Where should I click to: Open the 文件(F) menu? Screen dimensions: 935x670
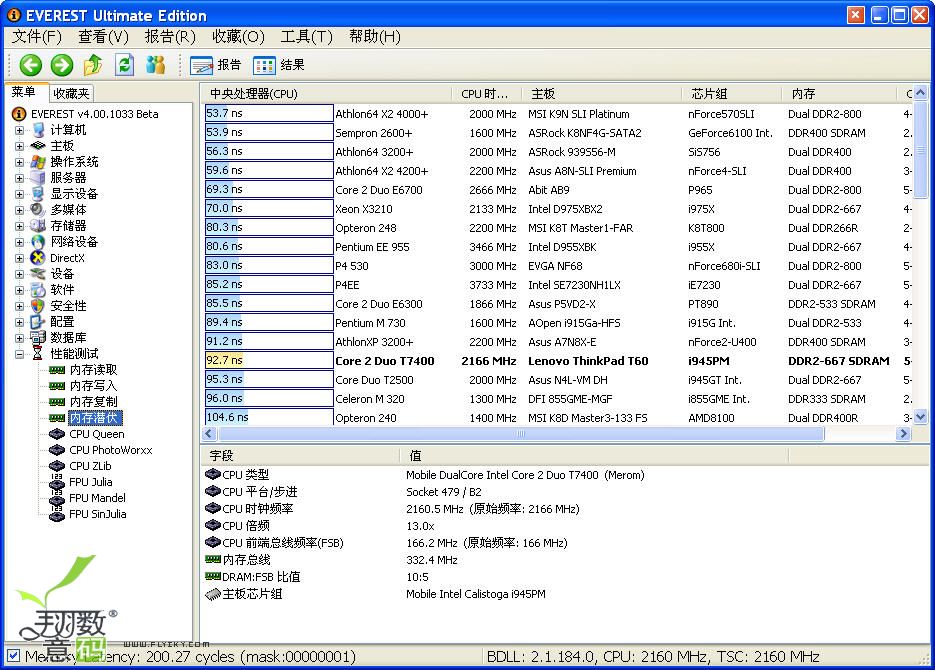[x=37, y=37]
